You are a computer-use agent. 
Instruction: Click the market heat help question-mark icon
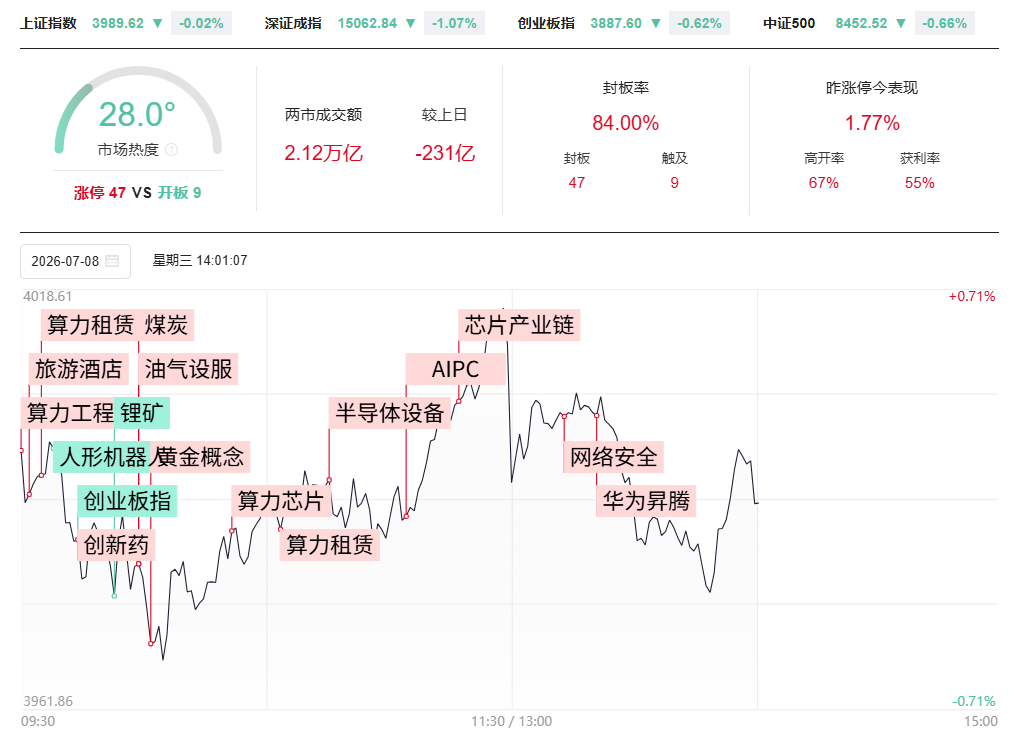[x=171, y=150]
